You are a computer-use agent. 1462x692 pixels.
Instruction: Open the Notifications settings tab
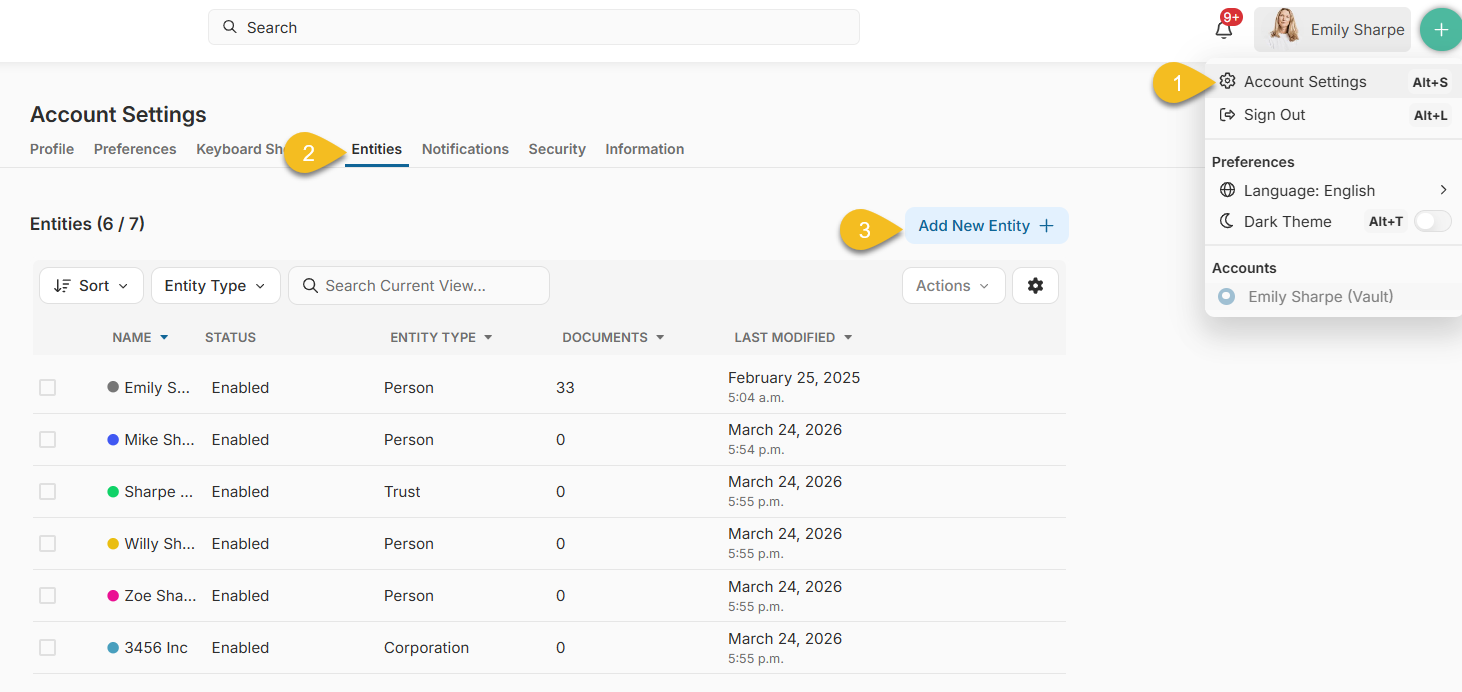tap(465, 148)
